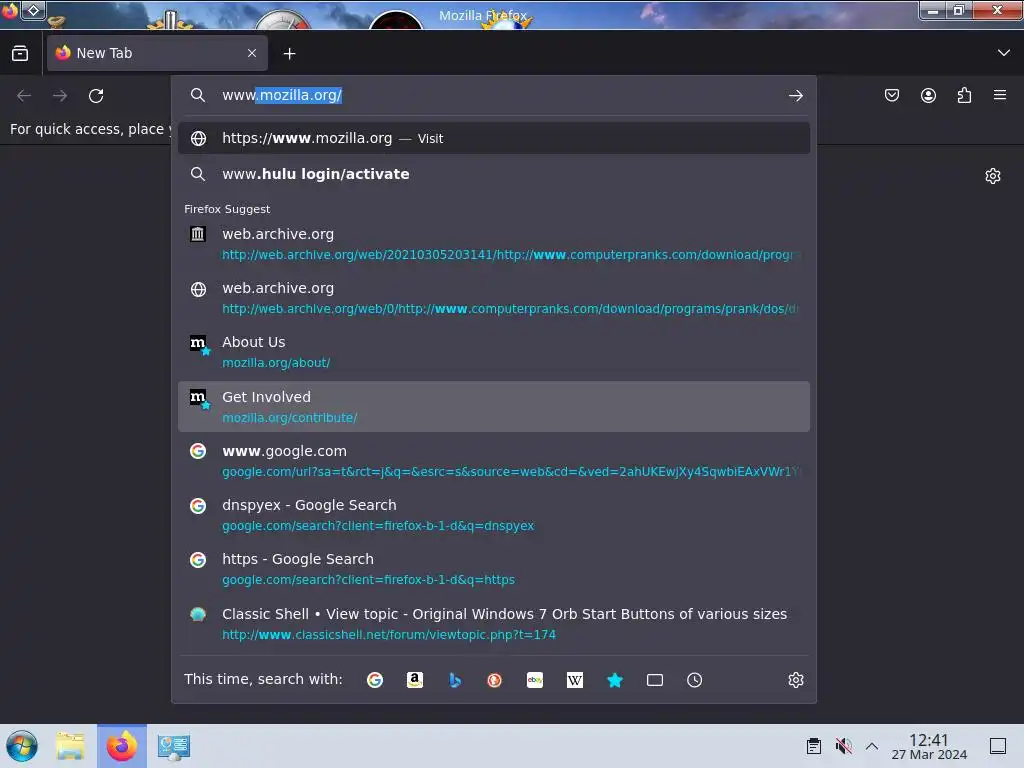Open the www.google.com history result
Screen dimensions: 1024x768
coord(494,460)
